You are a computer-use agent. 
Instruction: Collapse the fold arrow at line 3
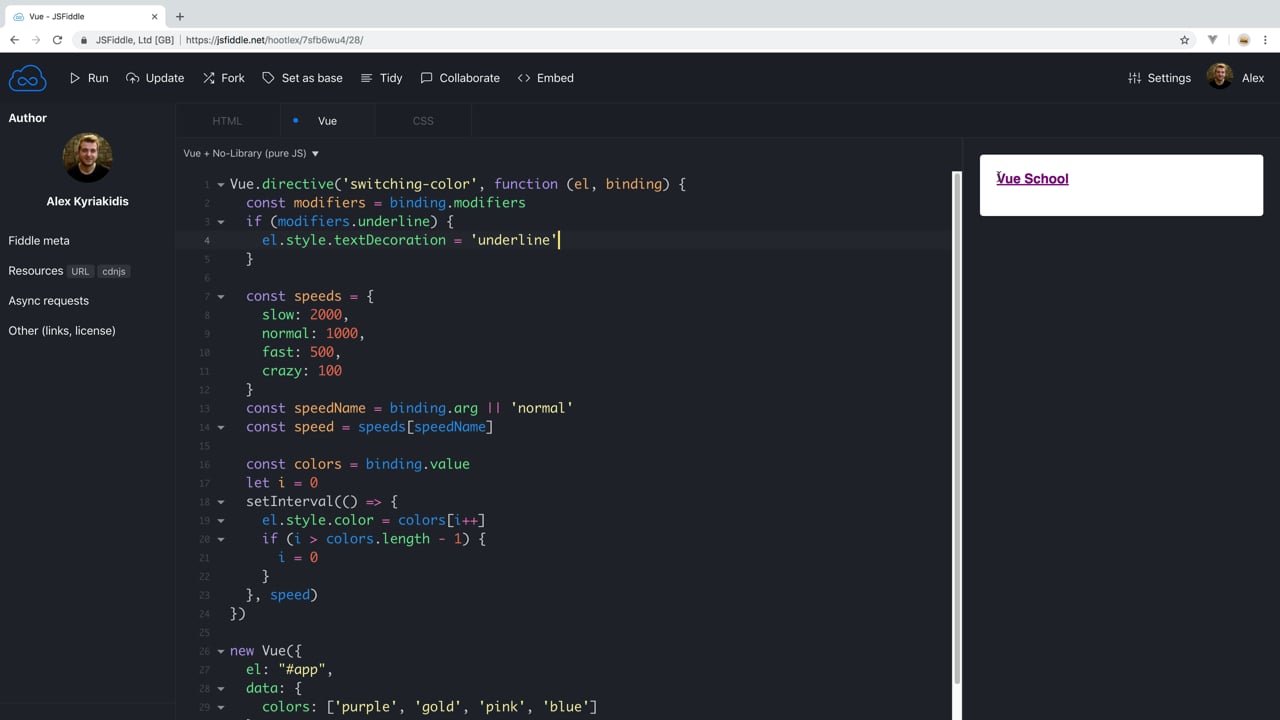pyautogui.click(x=221, y=222)
